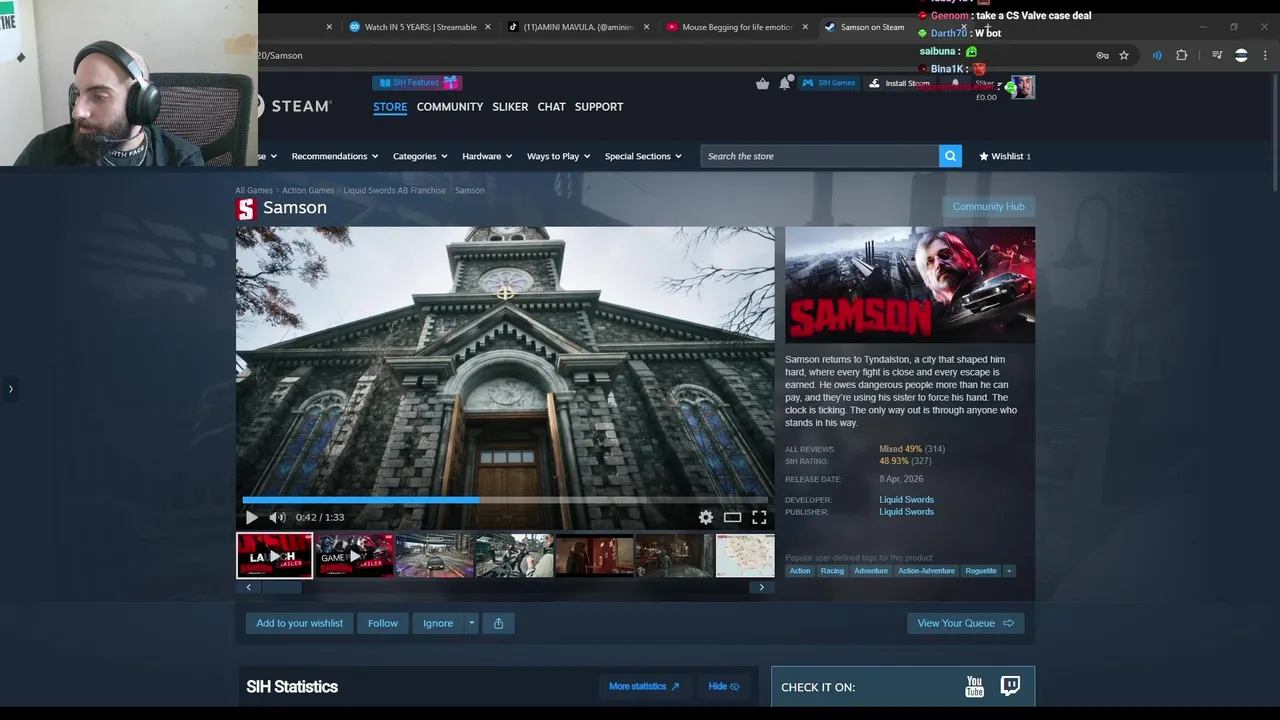
Task: Go to Steam STORE menu
Action: pos(390,107)
